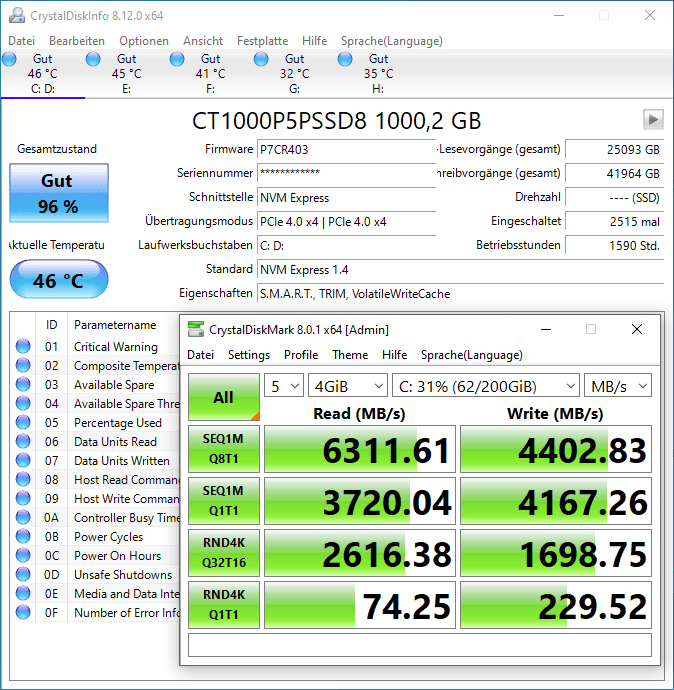Open Bearbeiten menu in CrystalDiskInfo
The width and height of the screenshot is (674, 690).
coord(77,41)
